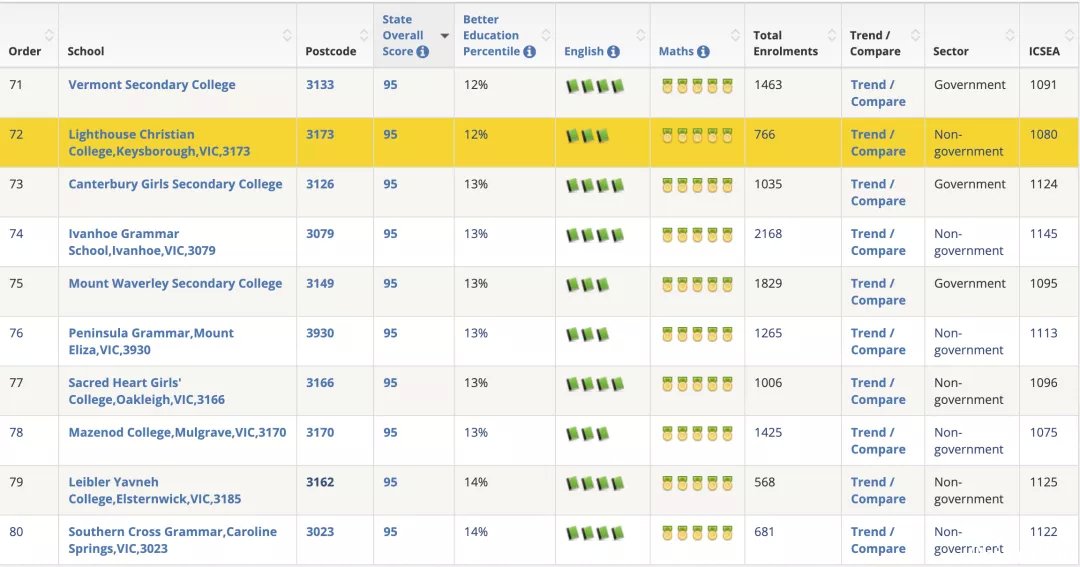This screenshot has height=567, width=1080.
Task: Open Trend / Compare for Lighthouse Christian College
Action: click(878, 143)
